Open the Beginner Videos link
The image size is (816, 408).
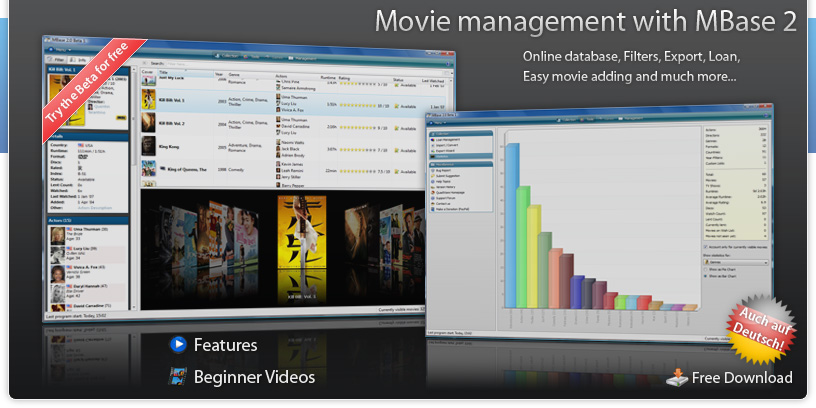pyautogui.click(x=254, y=377)
